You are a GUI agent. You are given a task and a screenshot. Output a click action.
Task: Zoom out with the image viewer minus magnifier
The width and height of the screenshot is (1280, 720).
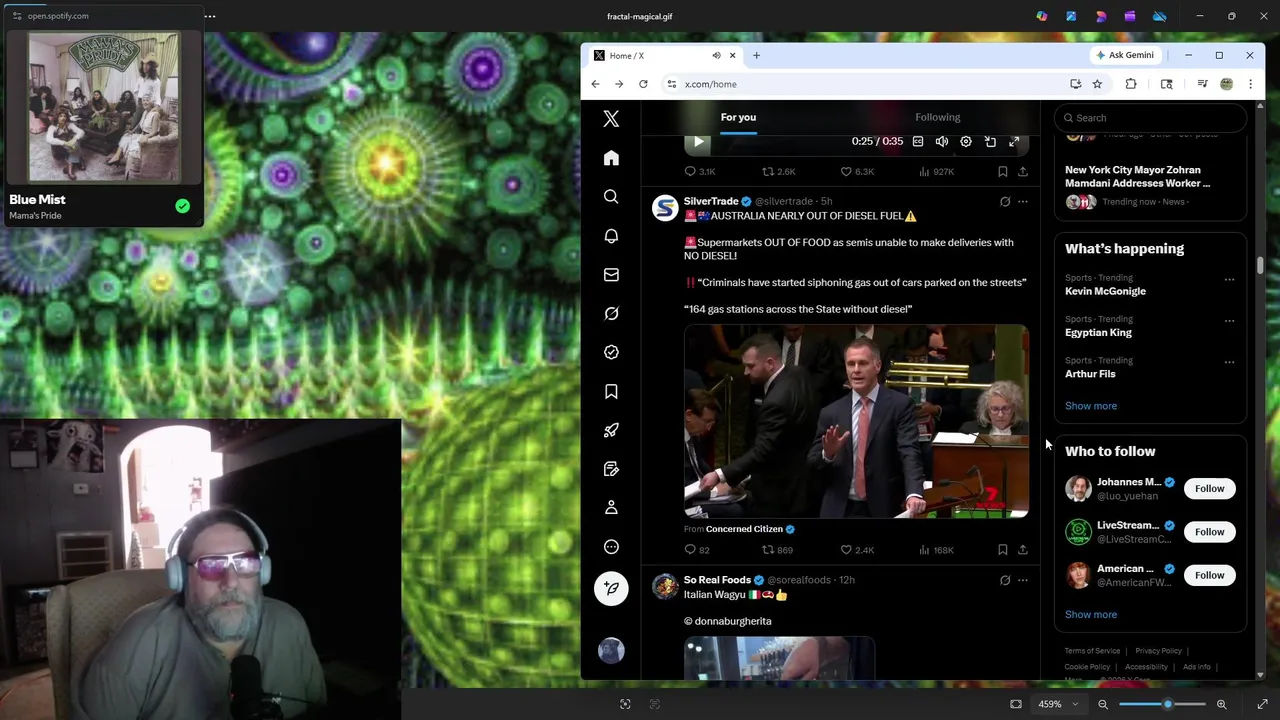click(x=1103, y=704)
